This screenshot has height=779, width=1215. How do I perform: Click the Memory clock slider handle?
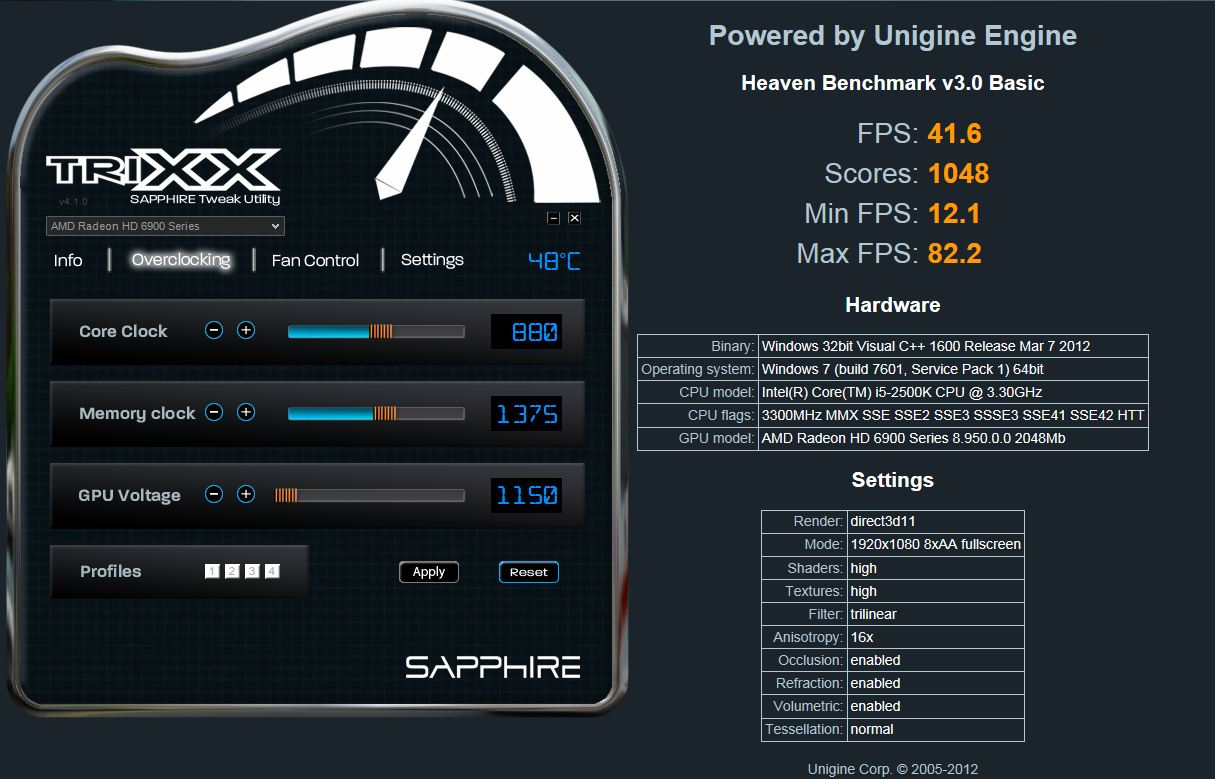click(x=385, y=413)
